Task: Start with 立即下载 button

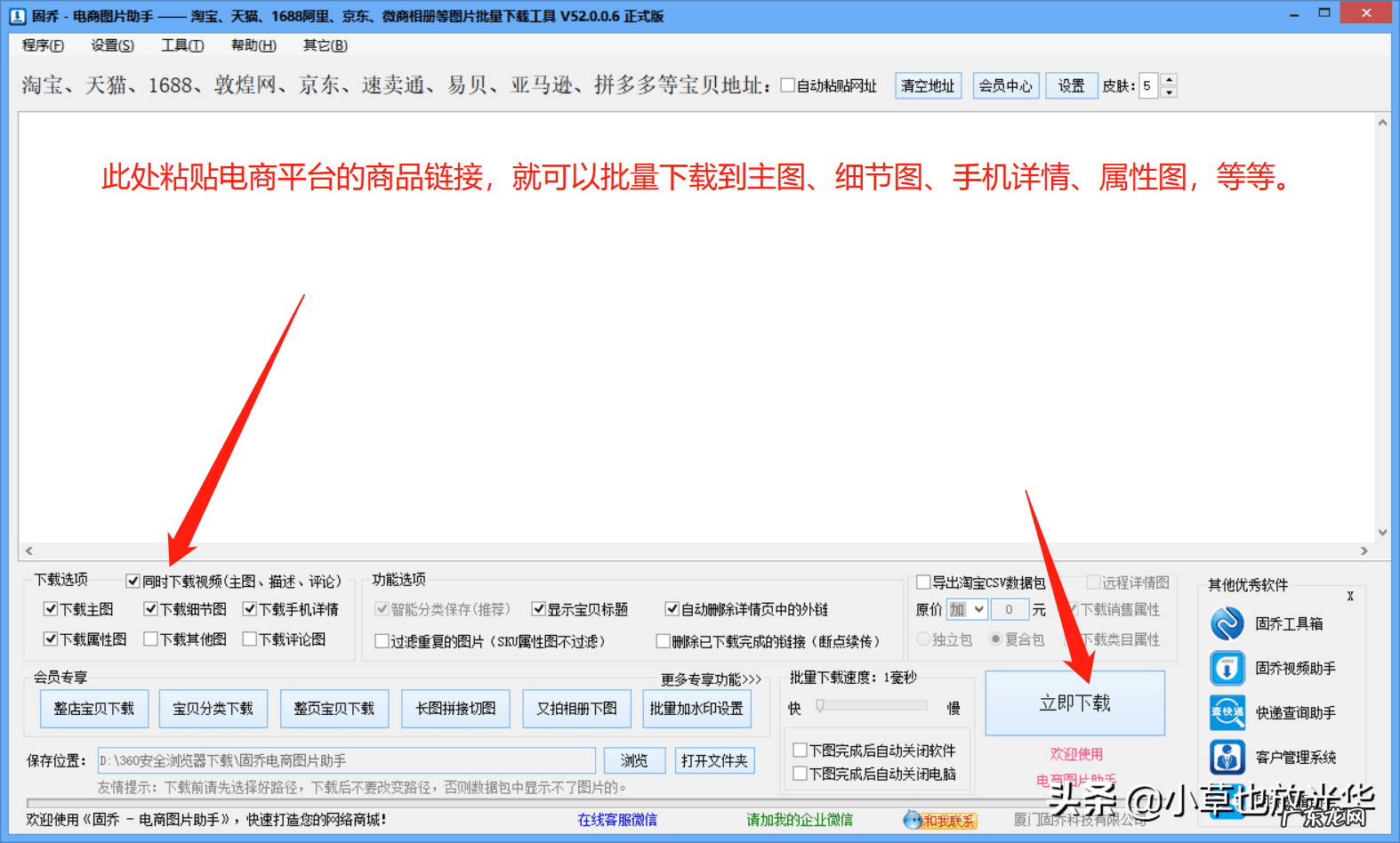Action: coord(1075,703)
